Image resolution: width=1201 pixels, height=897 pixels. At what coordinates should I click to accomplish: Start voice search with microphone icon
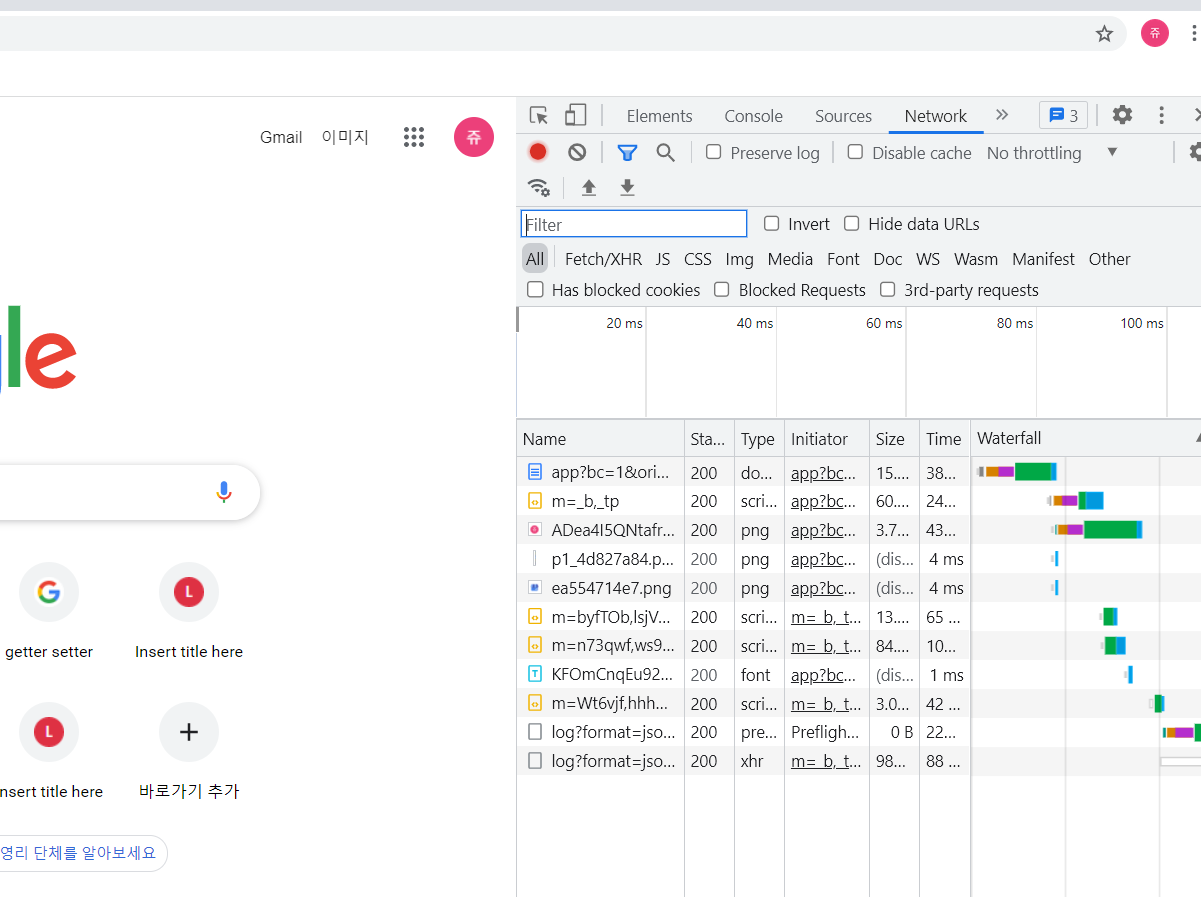[x=224, y=492]
